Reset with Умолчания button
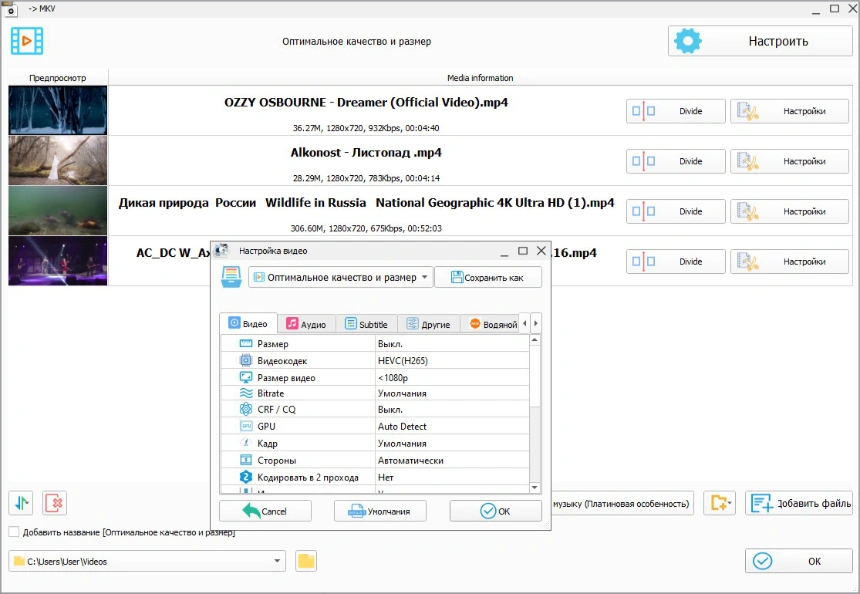 pyautogui.click(x=380, y=511)
